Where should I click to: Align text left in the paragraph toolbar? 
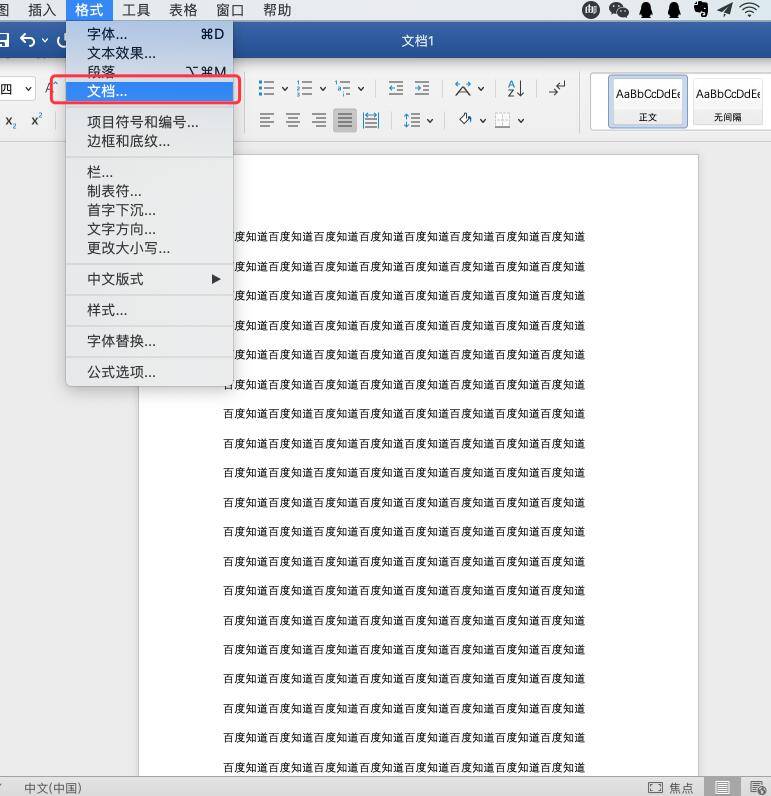click(x=267, y=120)
